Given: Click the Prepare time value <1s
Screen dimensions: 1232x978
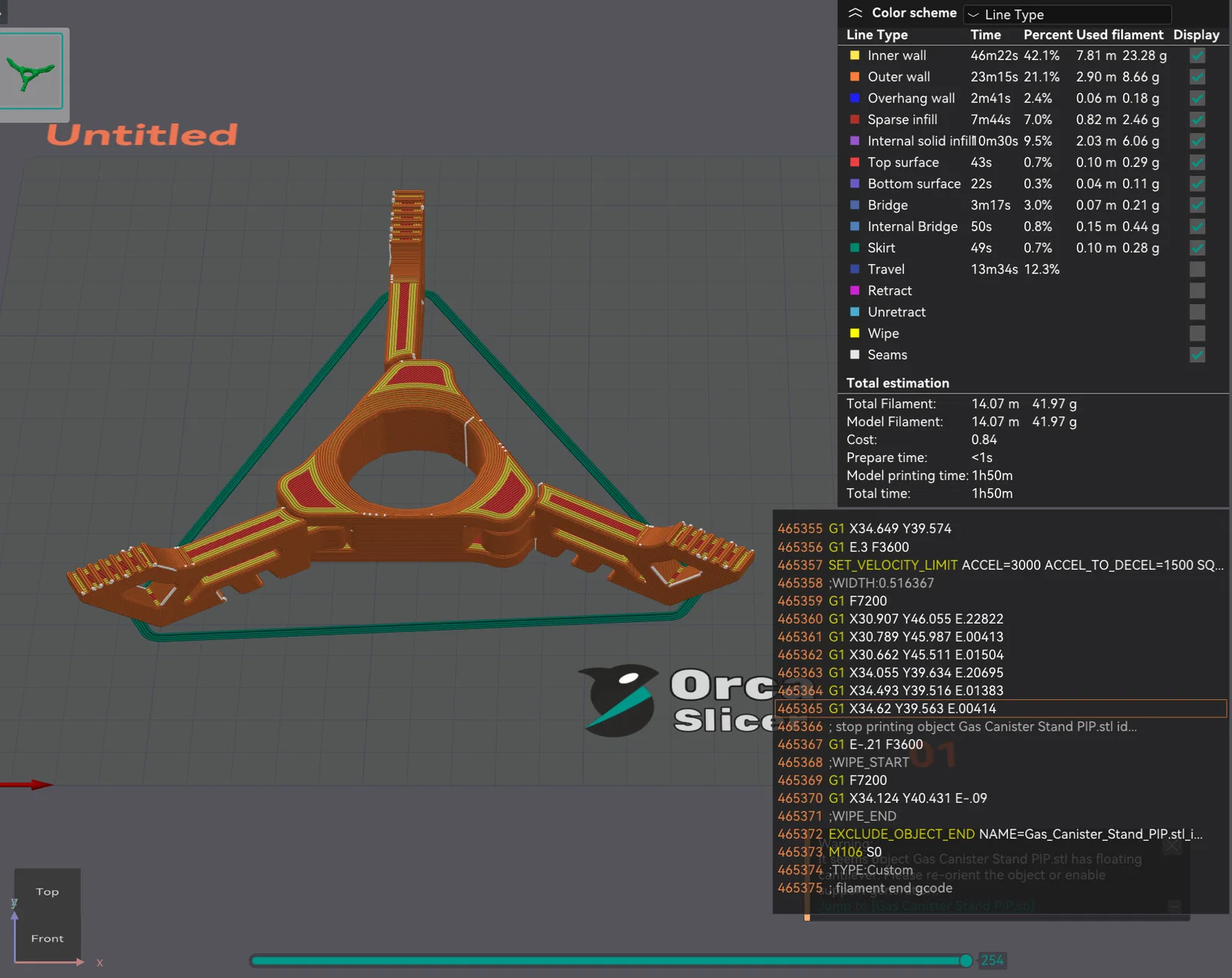Looking at the screenshot, I should click(982, 457).
